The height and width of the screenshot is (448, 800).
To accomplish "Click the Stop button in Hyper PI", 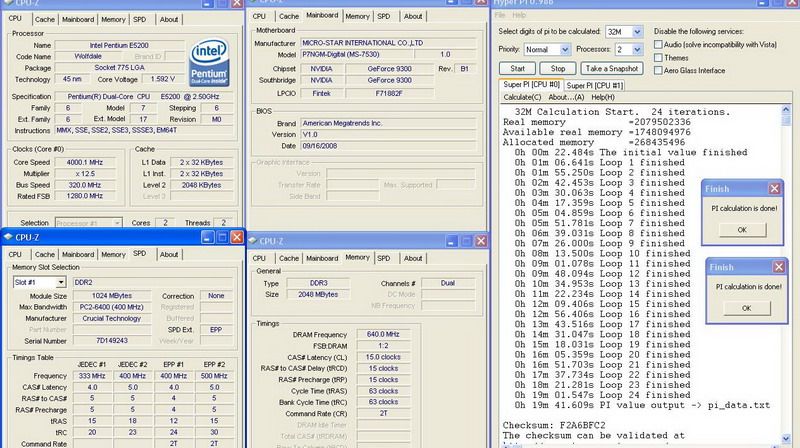I will point(558,68).
